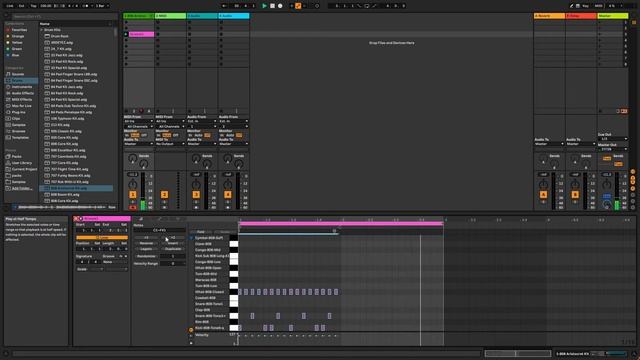
Task: Open Grooves category in browser
Action: click(x=18, y=131)
